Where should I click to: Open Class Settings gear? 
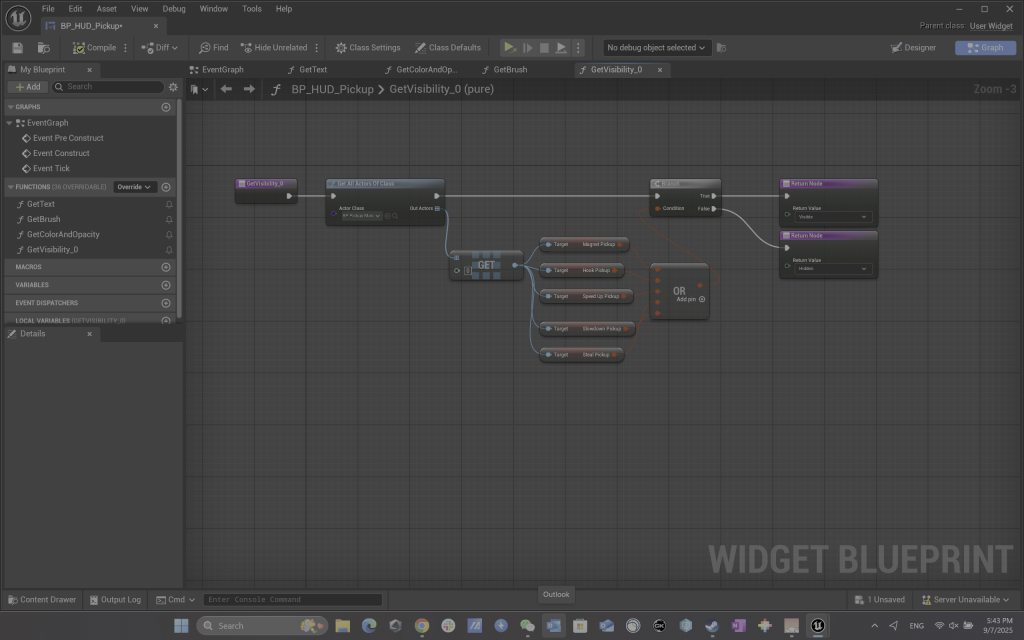pos(367,47)
